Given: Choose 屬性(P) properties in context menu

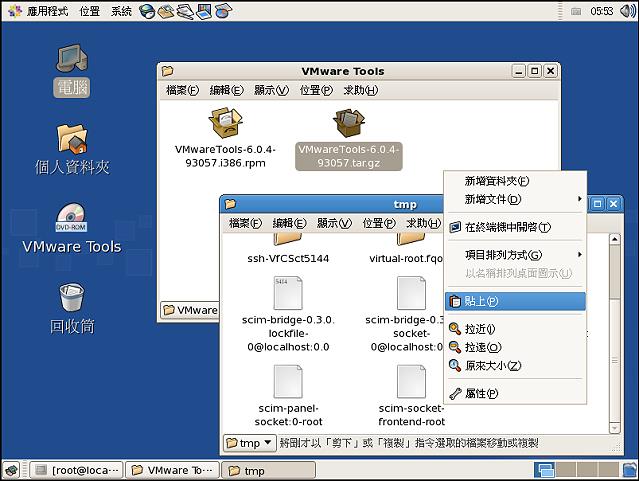Looking at the screenshot, I should [x=515, y=393].
